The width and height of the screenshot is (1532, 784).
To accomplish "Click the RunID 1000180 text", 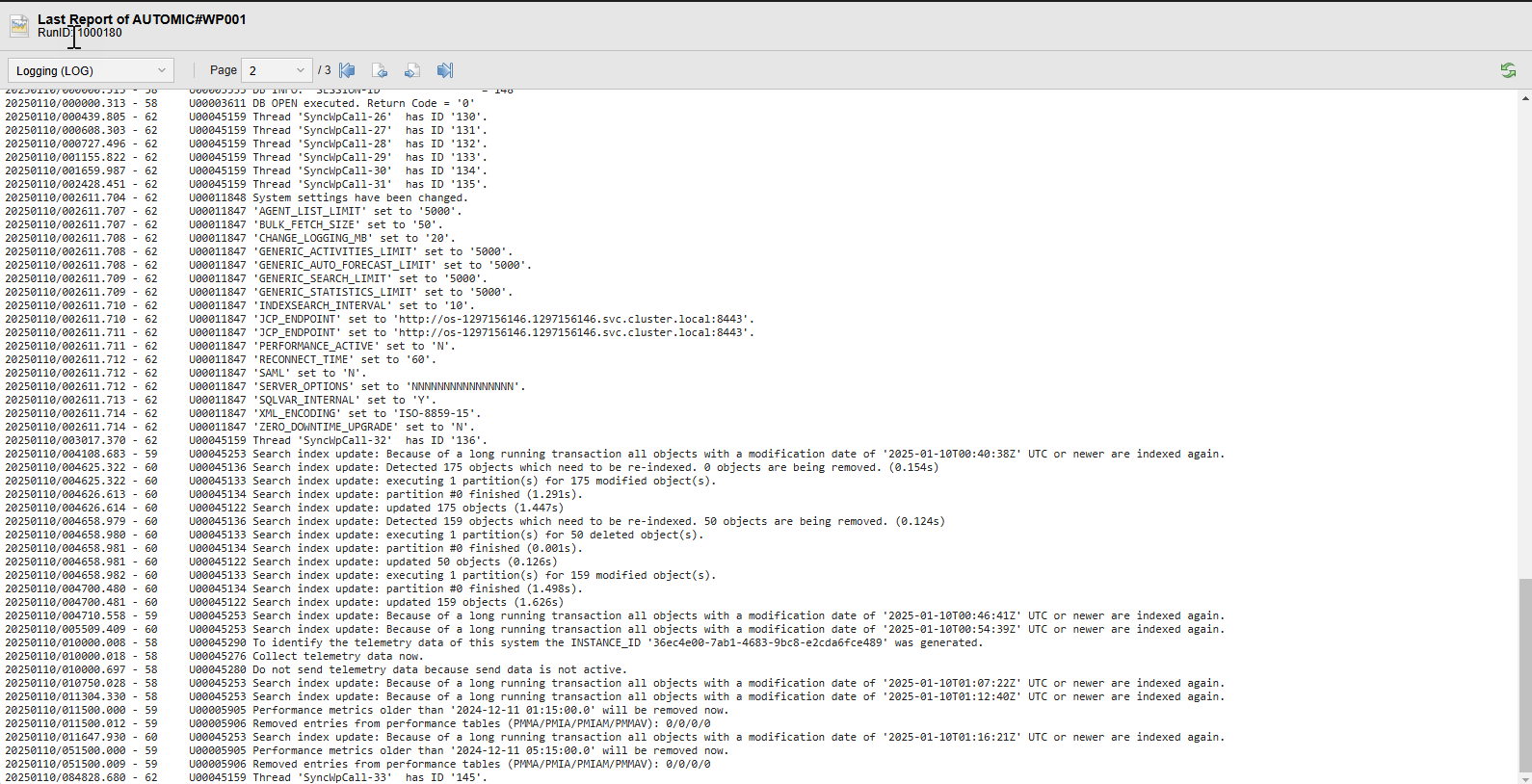I will [x=80, y=33].
